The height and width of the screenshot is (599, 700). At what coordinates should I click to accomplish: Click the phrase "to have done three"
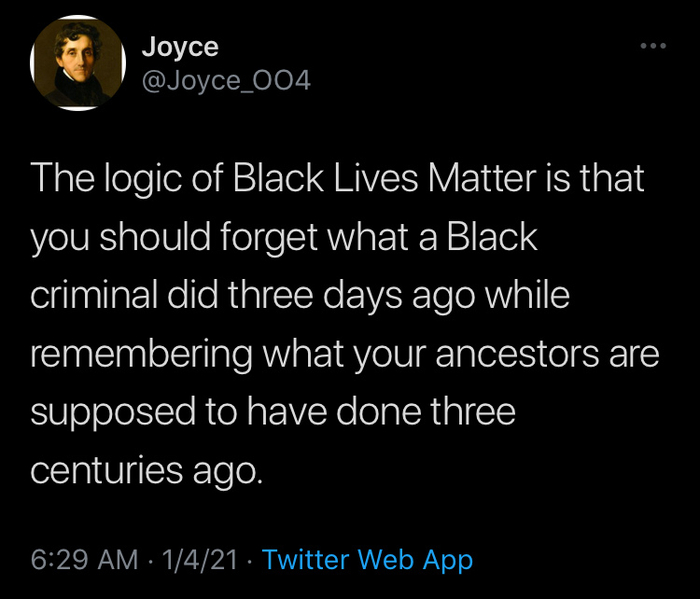click(354, 414)
